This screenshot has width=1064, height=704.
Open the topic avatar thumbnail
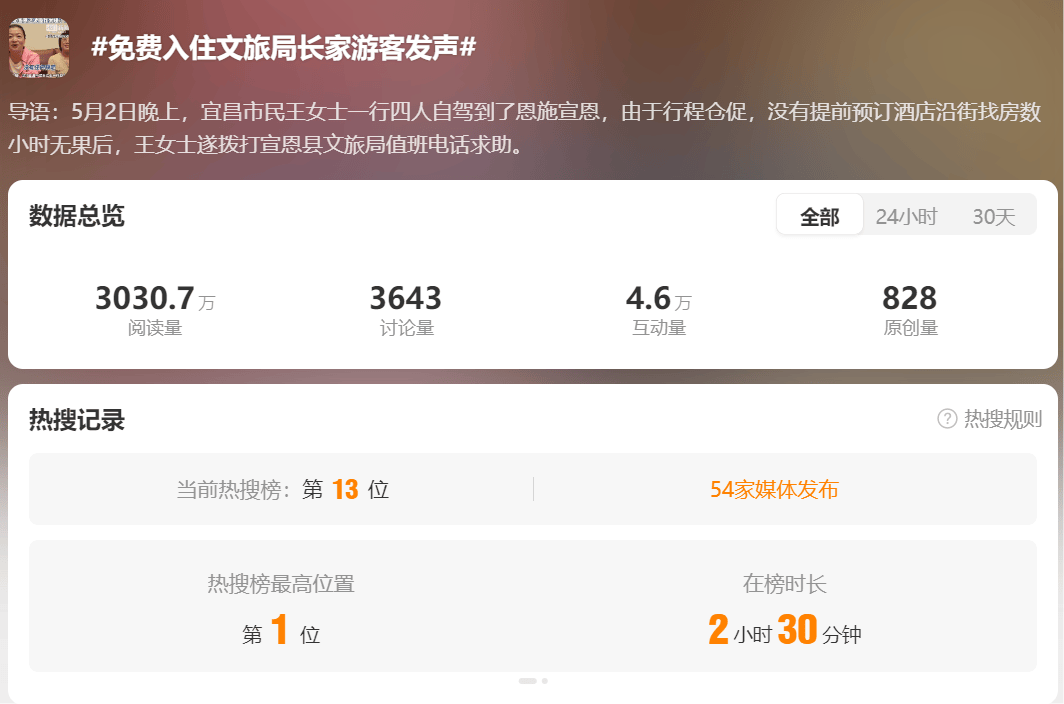coord(39,48)
